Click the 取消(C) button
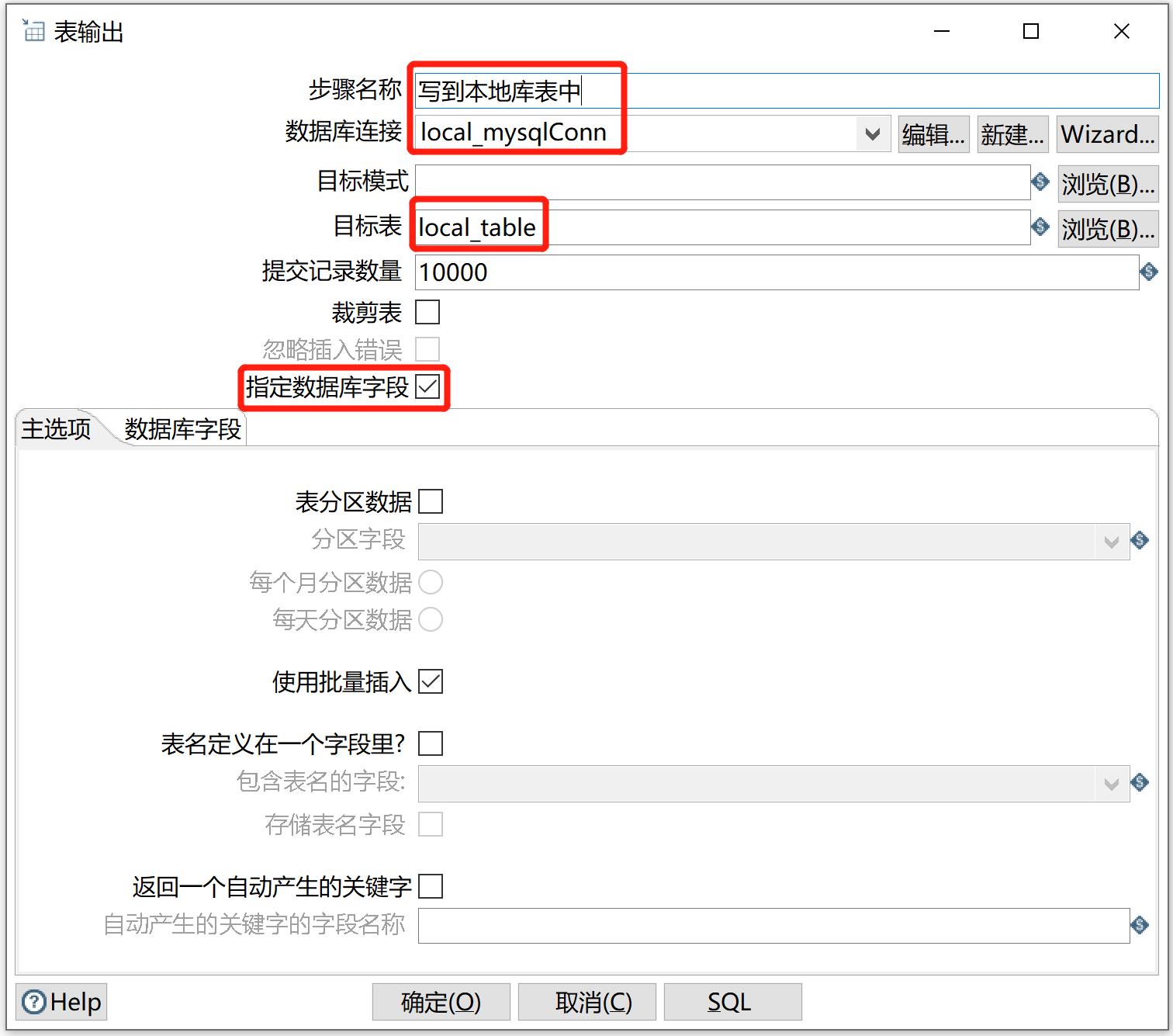The image size is (1173, 1036). point(587,1002)
